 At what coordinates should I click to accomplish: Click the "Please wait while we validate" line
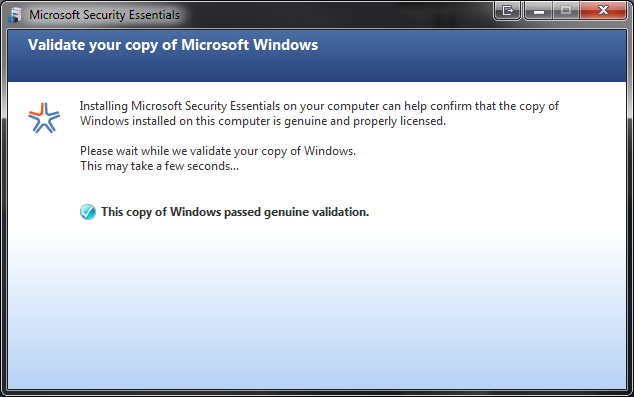(218, 151)
